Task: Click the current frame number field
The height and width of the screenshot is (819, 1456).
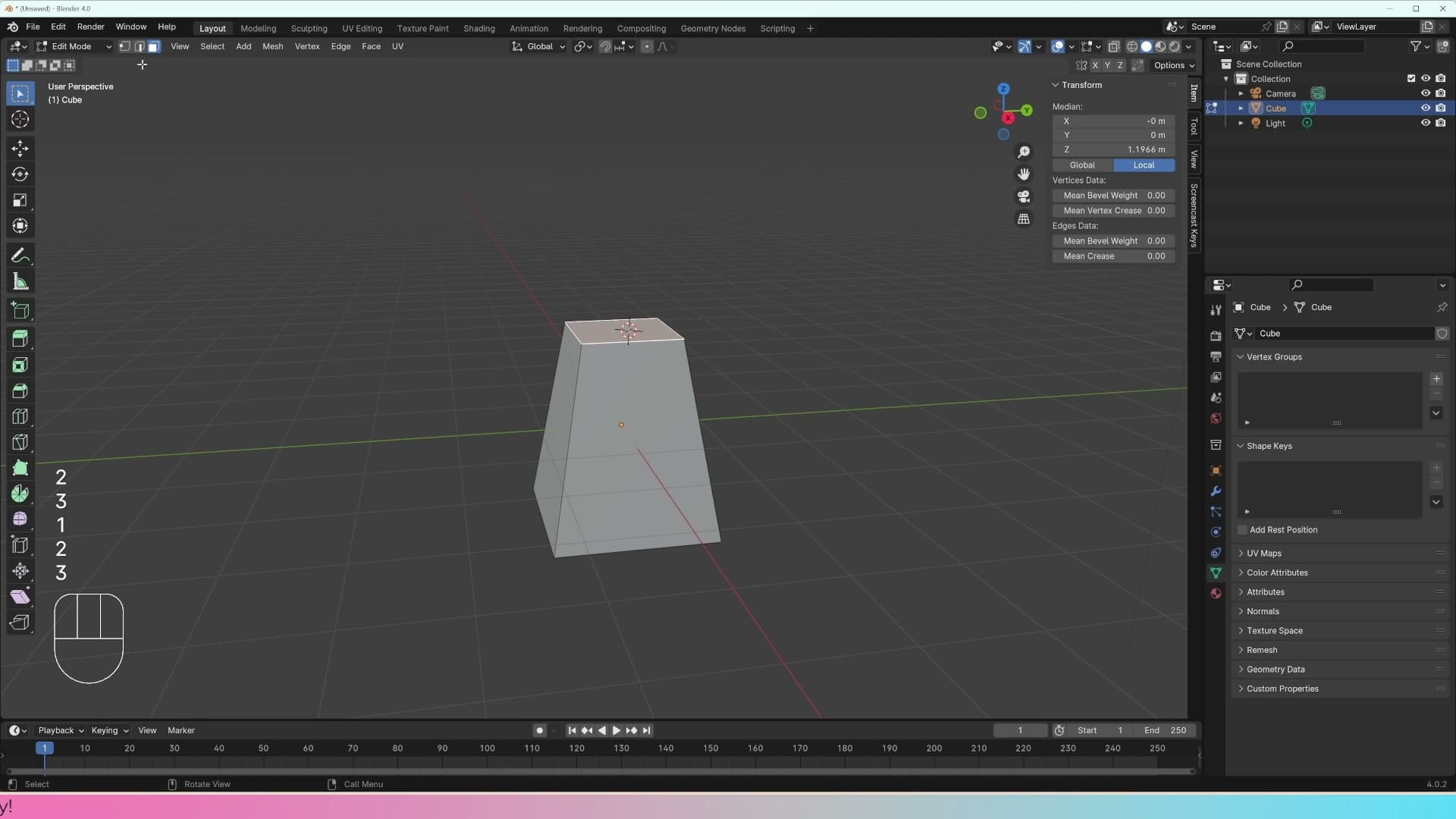Action: point(1020,730)
